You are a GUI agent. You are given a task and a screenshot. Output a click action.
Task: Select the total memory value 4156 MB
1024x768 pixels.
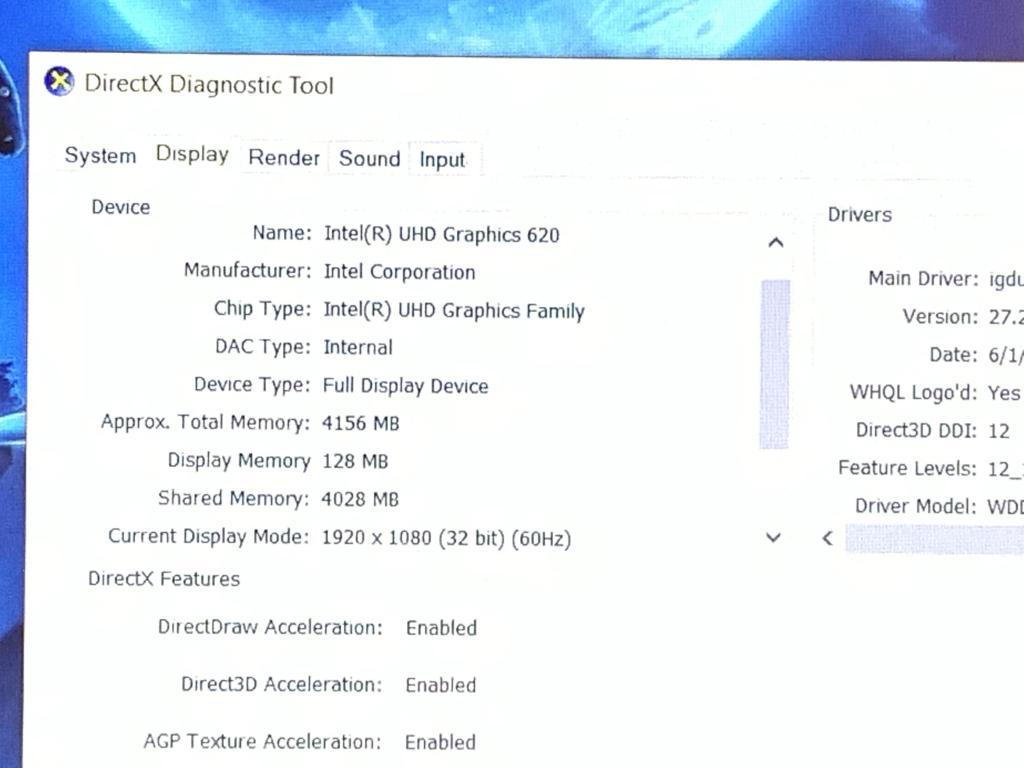click(x=360, y=423)
